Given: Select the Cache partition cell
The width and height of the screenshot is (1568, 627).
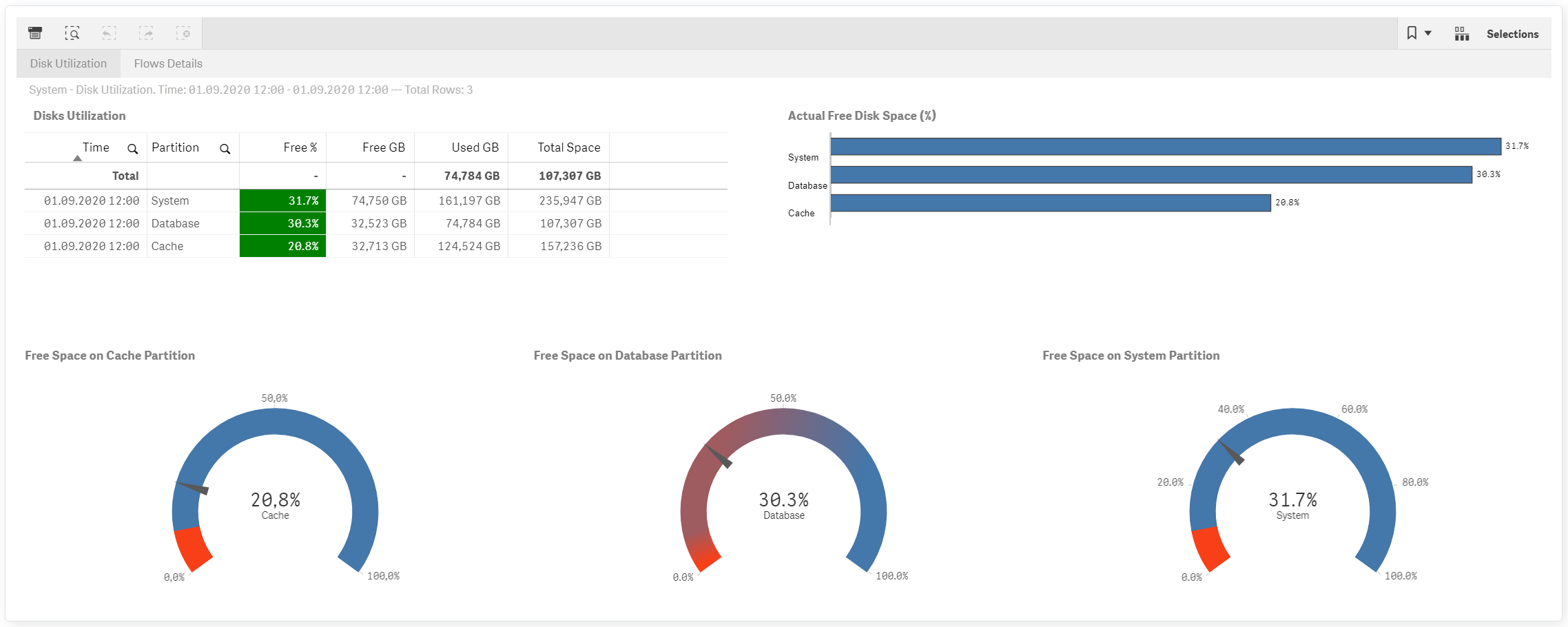Looking at the screenshot, I should (x=193, y=246).
